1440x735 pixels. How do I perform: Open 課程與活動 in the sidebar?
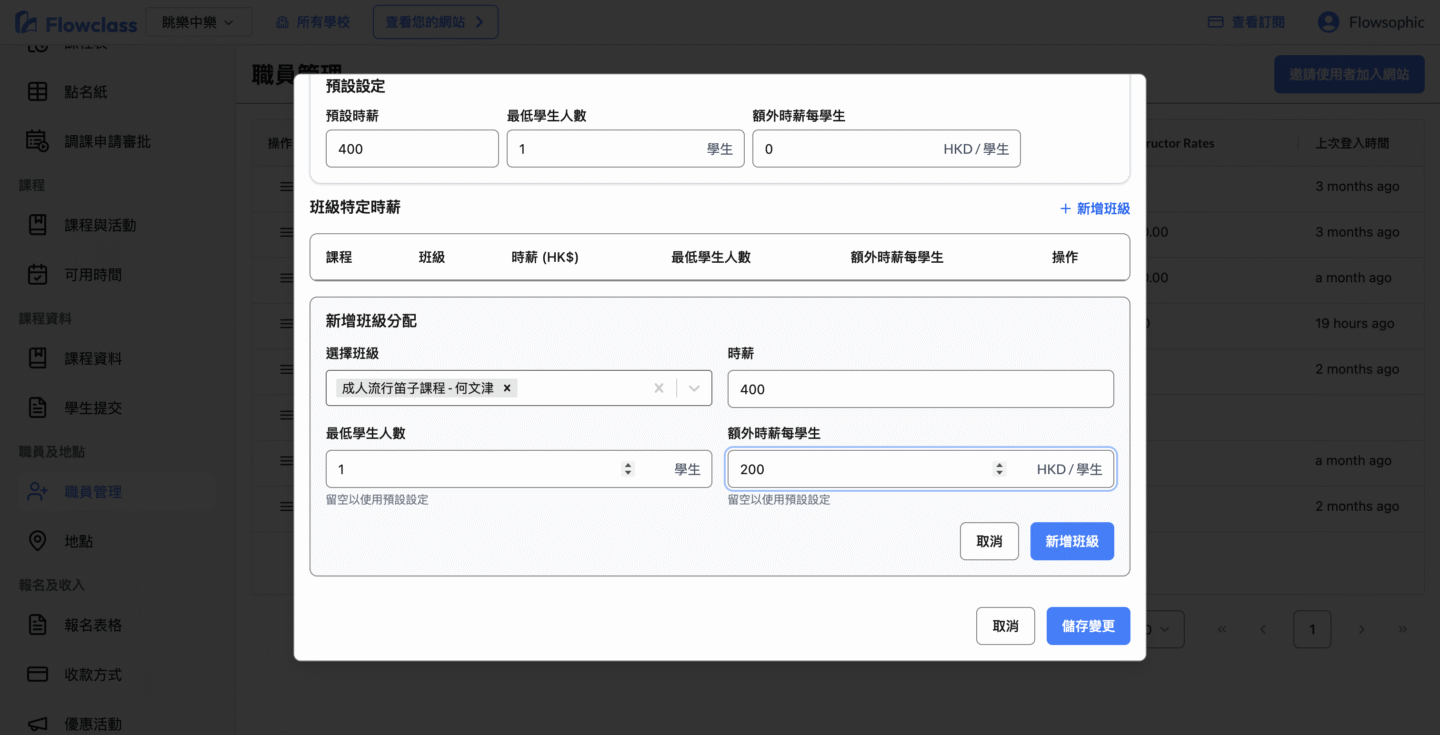[100, 225]
